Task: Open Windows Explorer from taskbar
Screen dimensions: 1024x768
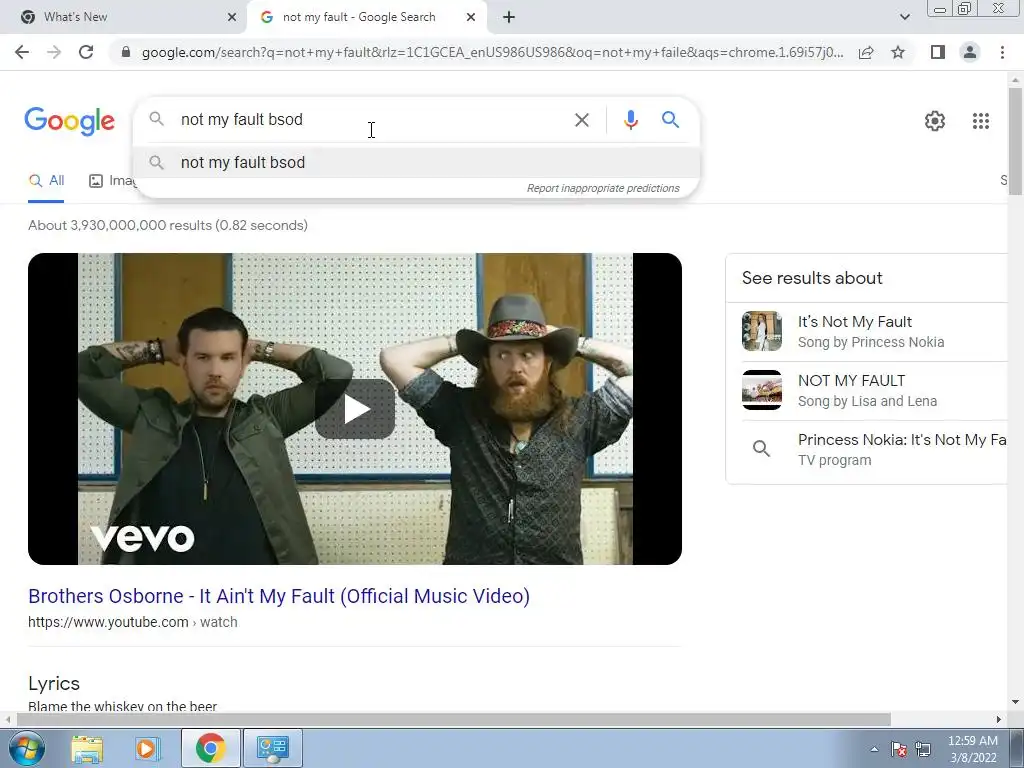Action: pos(87,748)
